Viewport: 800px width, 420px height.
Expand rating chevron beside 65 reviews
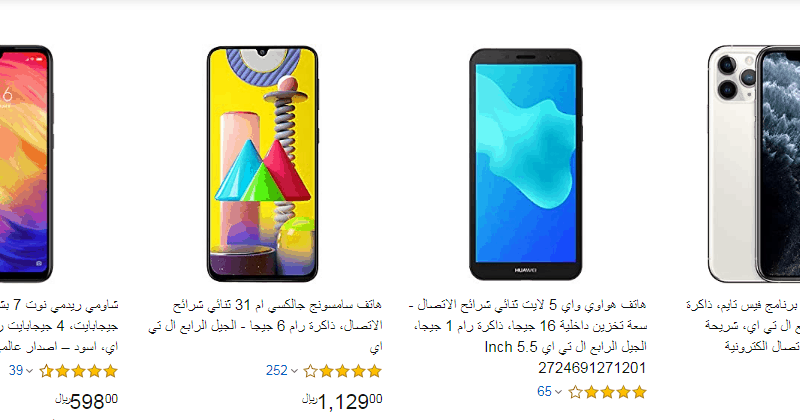(x=558, y=392)
